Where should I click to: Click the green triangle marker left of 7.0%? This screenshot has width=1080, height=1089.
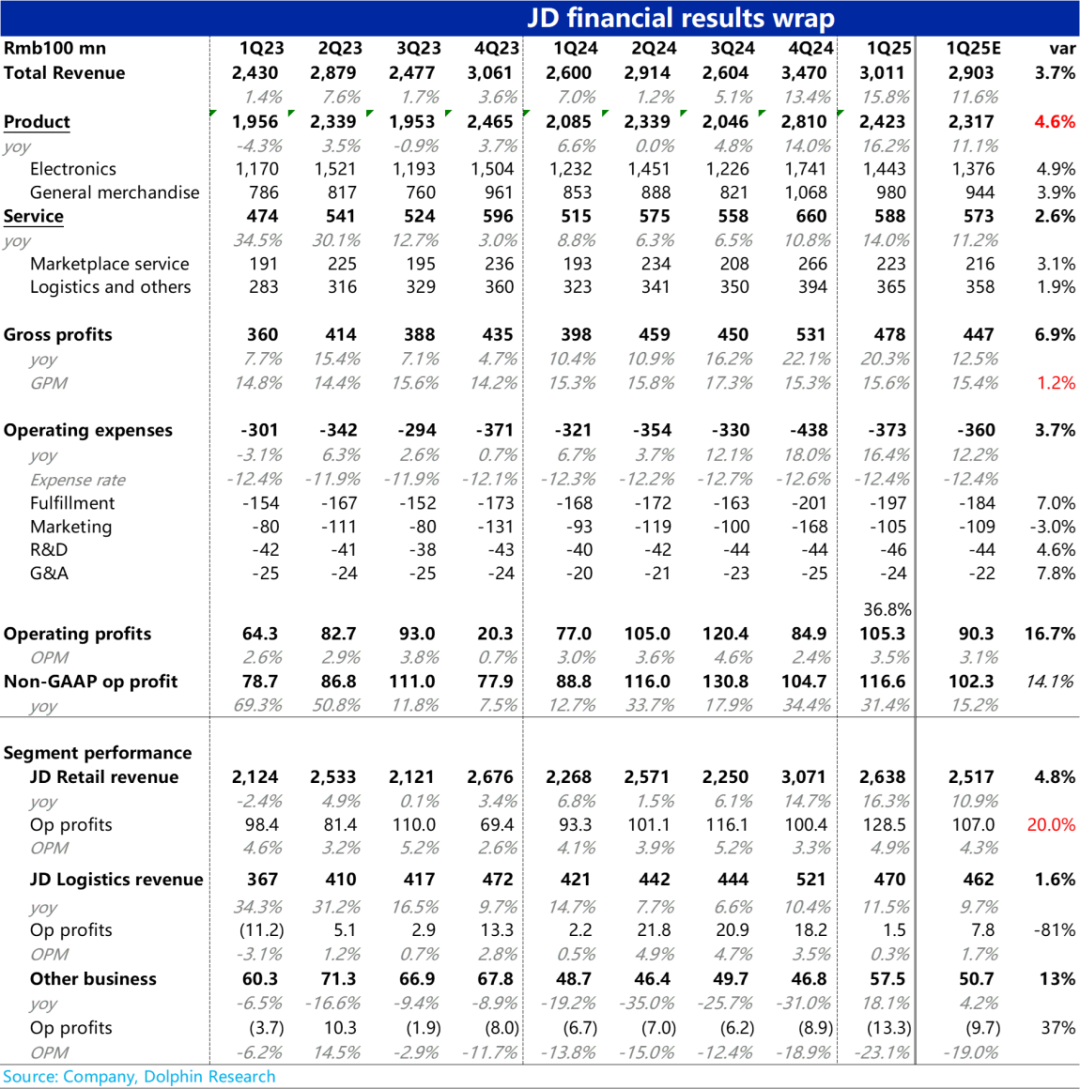527,113
